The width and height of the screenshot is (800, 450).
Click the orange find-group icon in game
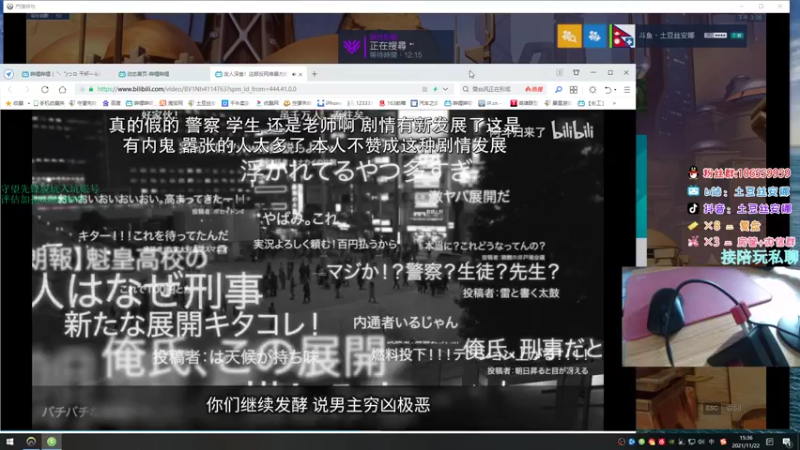(569, 36)
